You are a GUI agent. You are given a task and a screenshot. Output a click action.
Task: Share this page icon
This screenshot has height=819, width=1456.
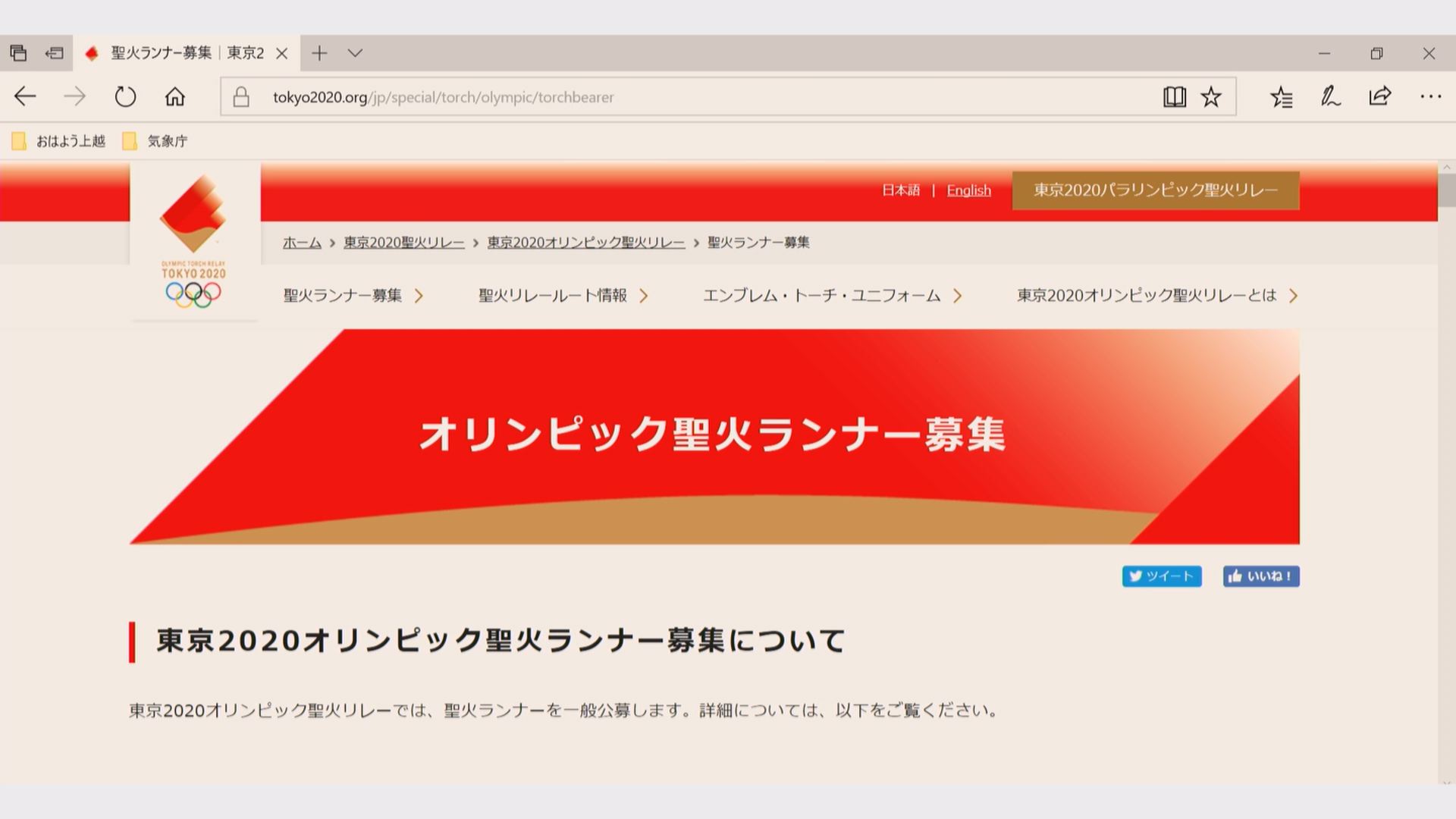pyautogui.click(x=1380, y=97)
